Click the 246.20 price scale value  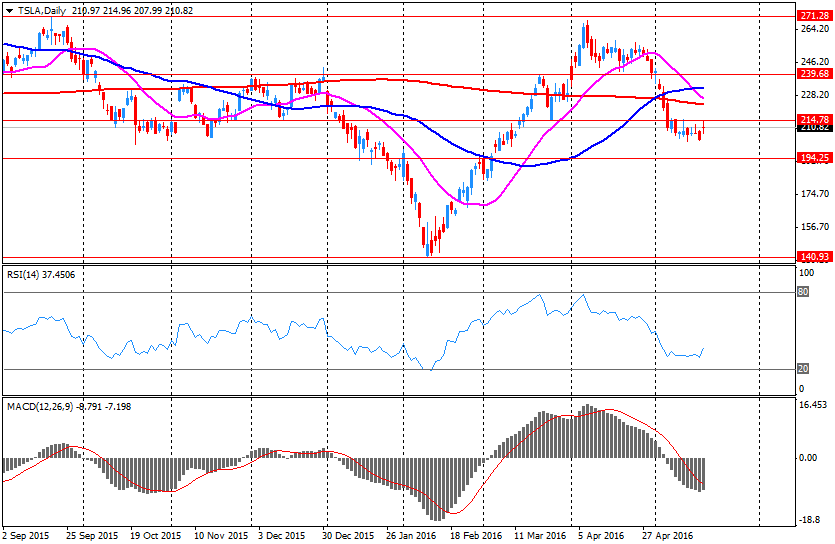pos(815,62)
